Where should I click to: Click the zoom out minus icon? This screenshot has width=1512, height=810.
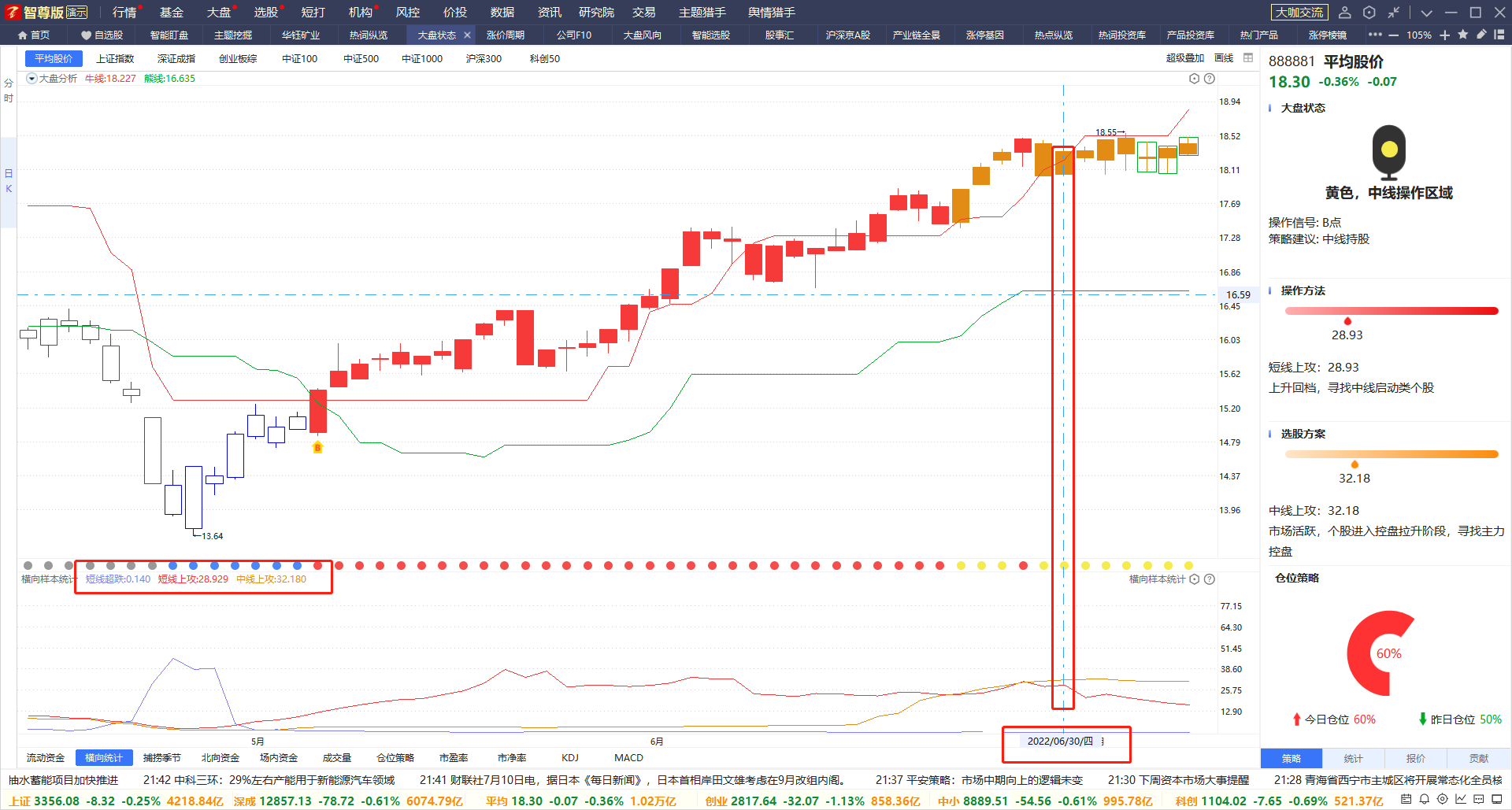pyautogui.click(x=1394, y=35)
